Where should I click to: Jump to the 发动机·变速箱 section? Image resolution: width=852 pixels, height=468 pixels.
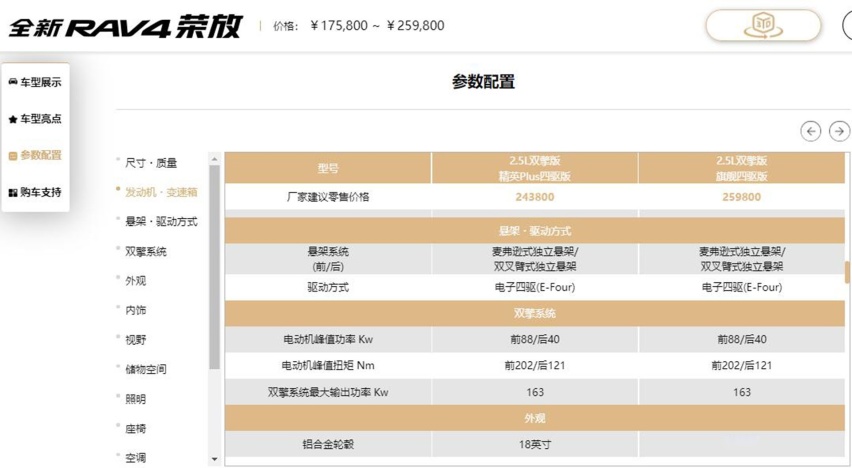(x=161, y=192)
